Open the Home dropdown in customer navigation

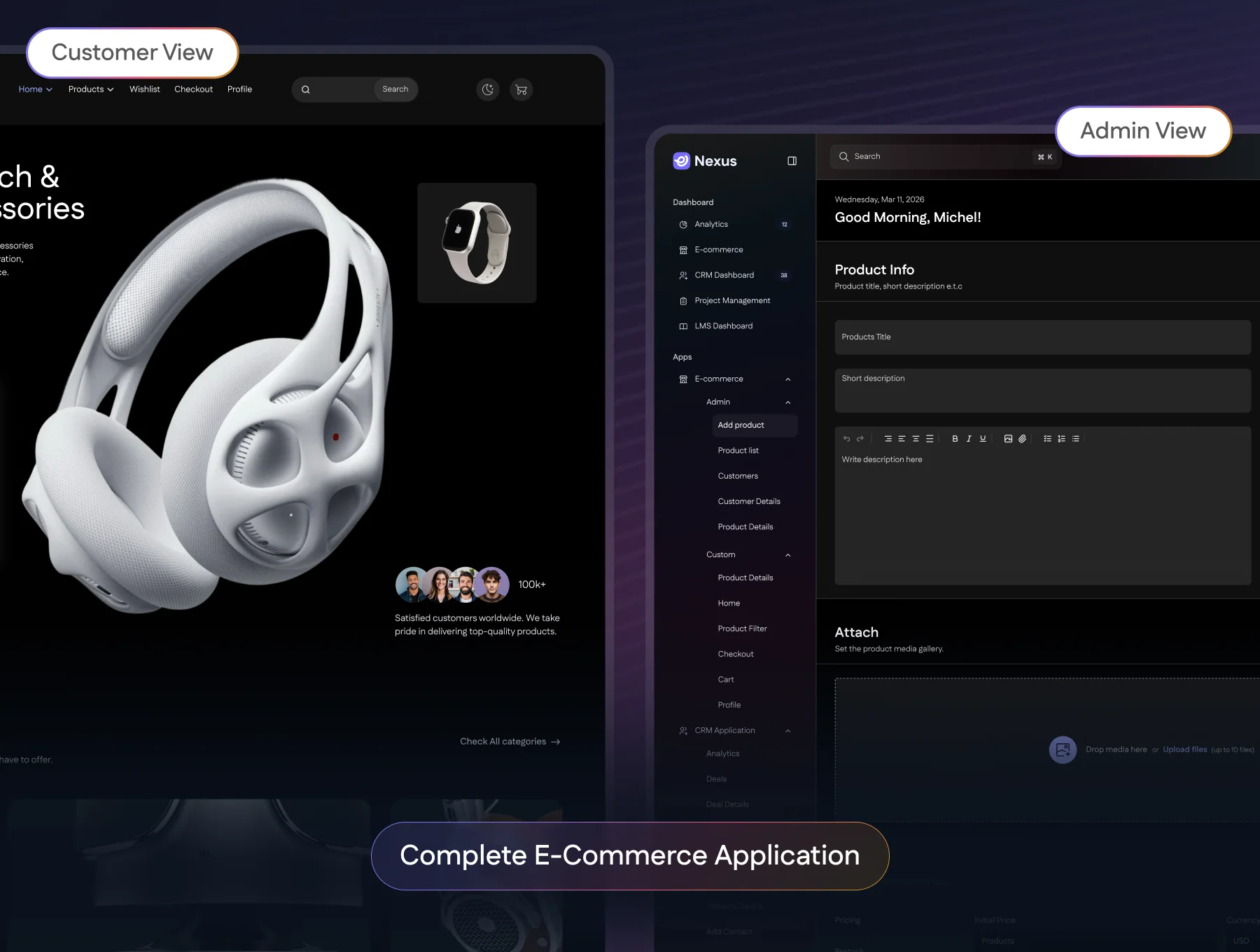pos(36,90)
